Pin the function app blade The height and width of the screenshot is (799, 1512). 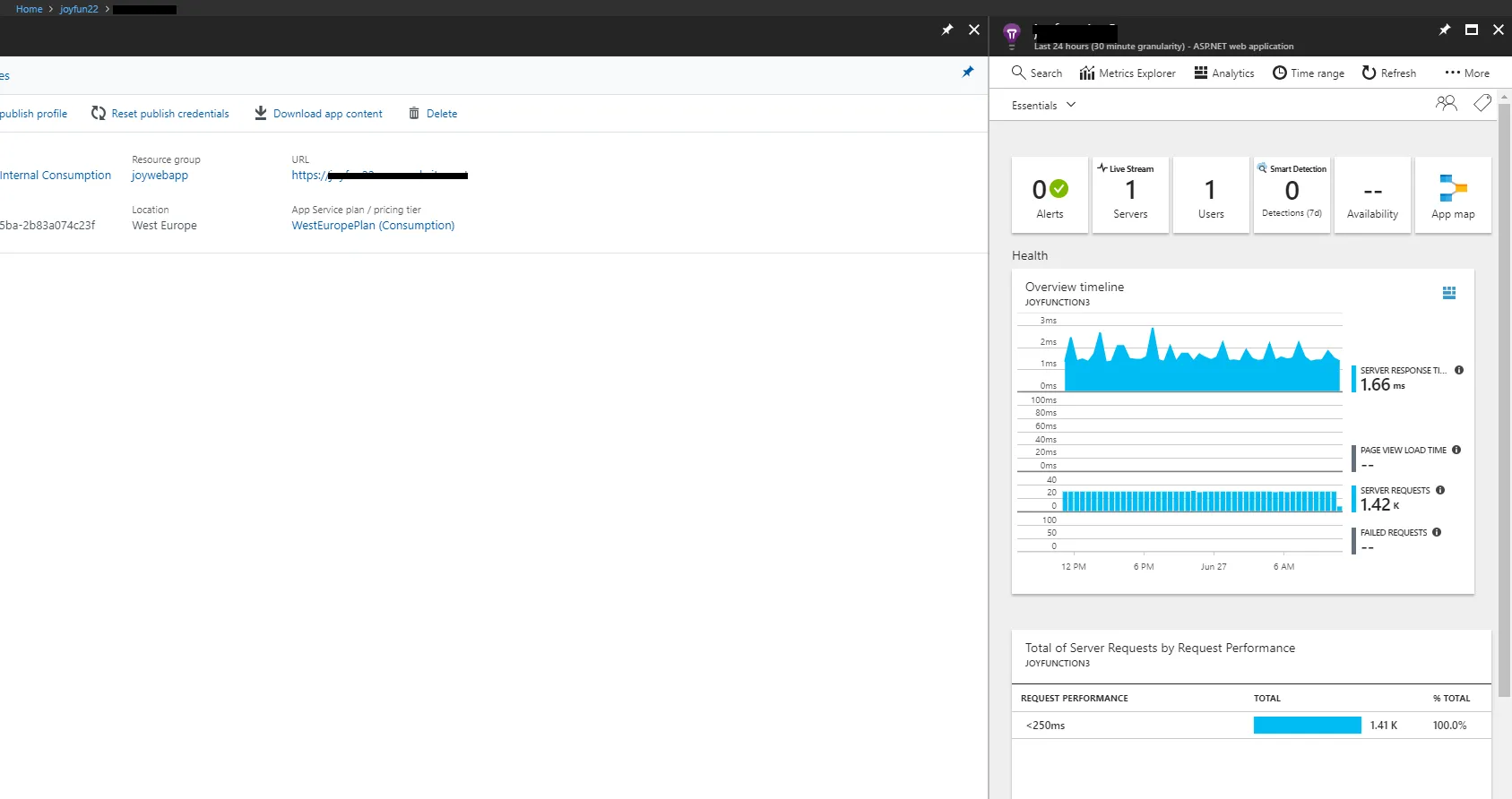(947, 30)
